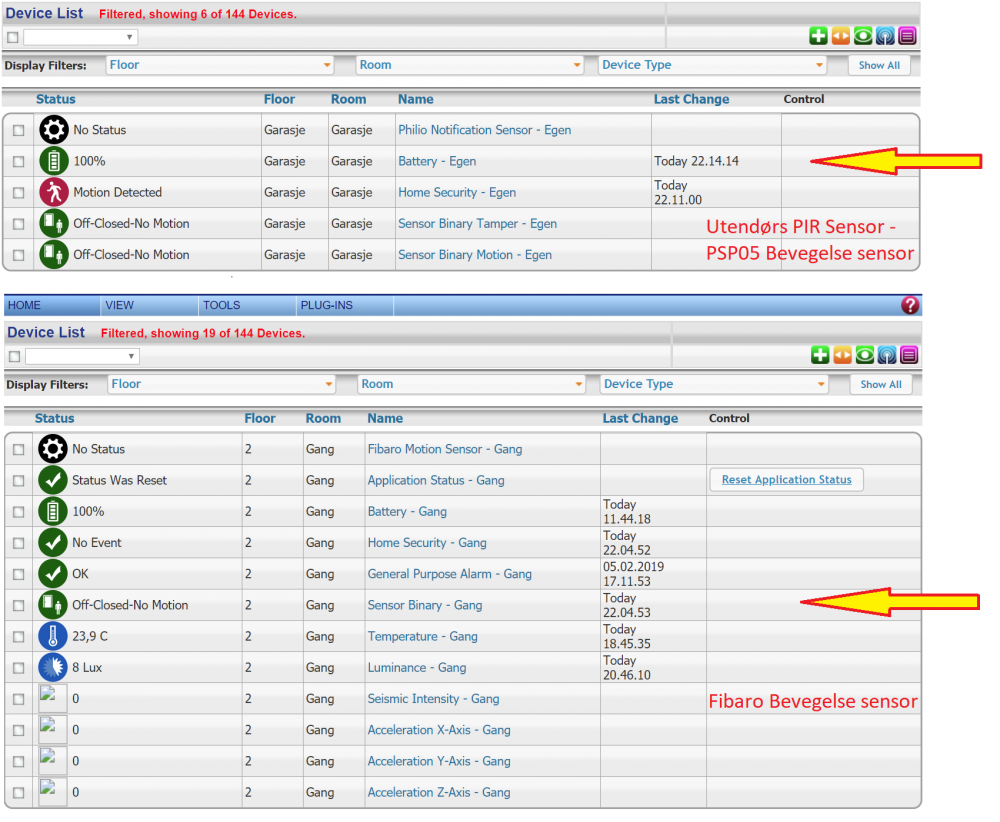Tick the checkbox for Philio Notification Sensor - Egen
Screen dimensions: 1000x822
click(19, 131)
